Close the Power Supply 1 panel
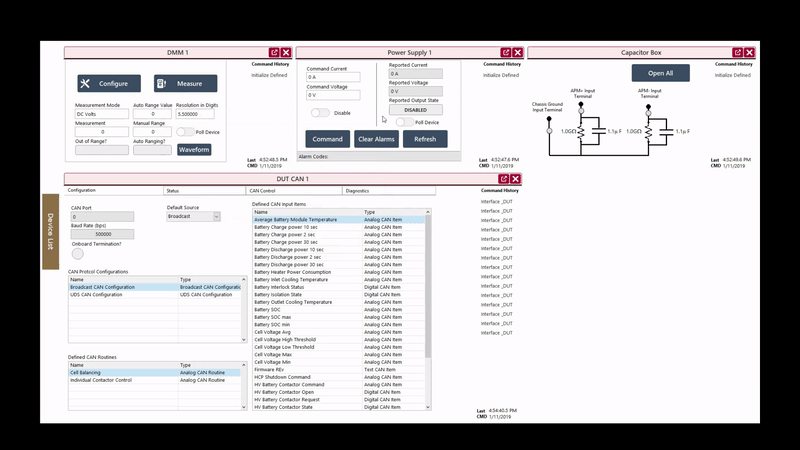 pyautogui.click(x=518, y=53)
